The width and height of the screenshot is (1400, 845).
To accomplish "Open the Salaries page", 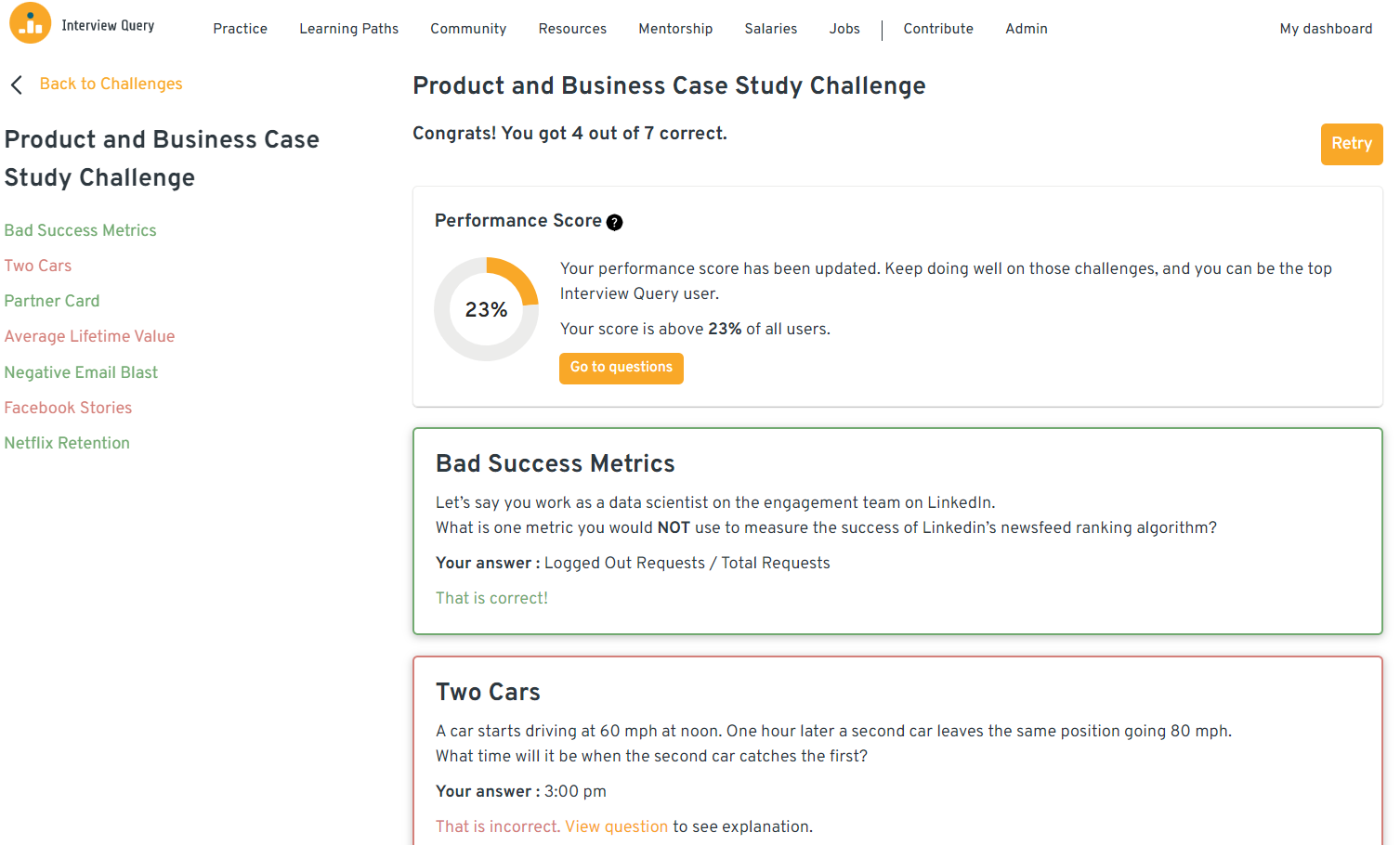I will pyautogui.click(x=770, y=29).
